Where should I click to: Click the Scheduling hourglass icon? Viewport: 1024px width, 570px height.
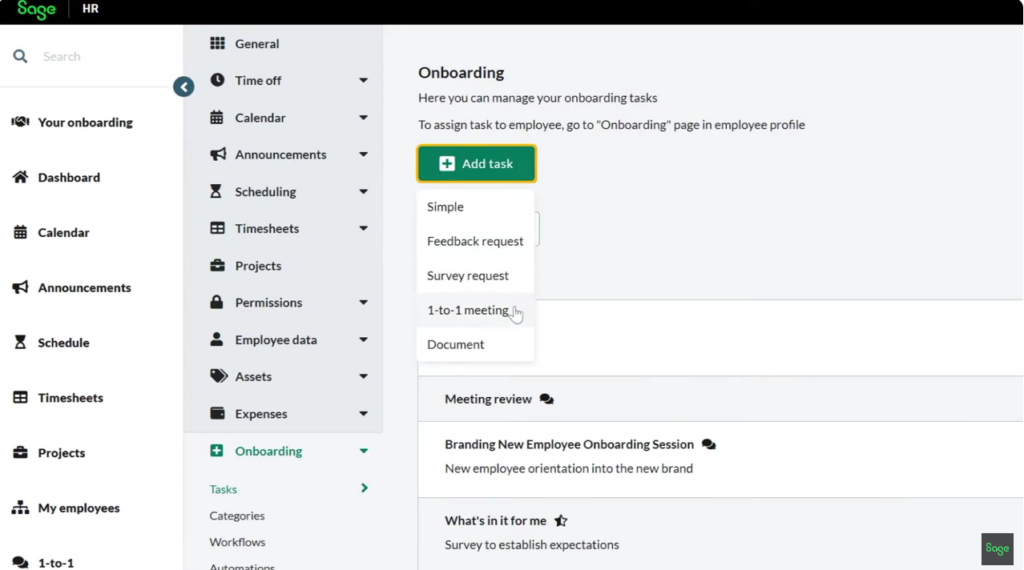[x=216, y=191]
